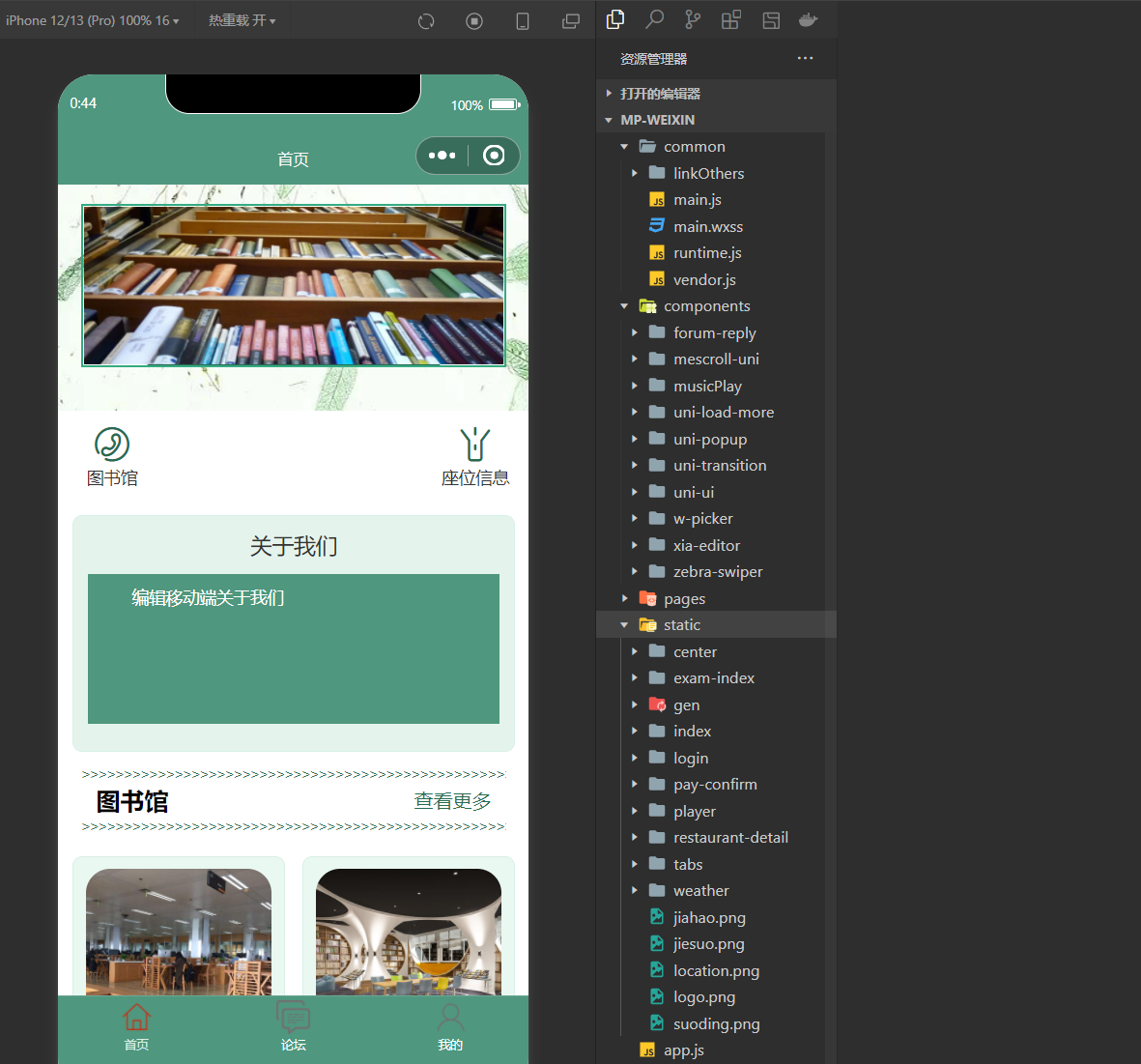Open the iPhone 12/13 (Pro) device dropdown

[94, 19]
